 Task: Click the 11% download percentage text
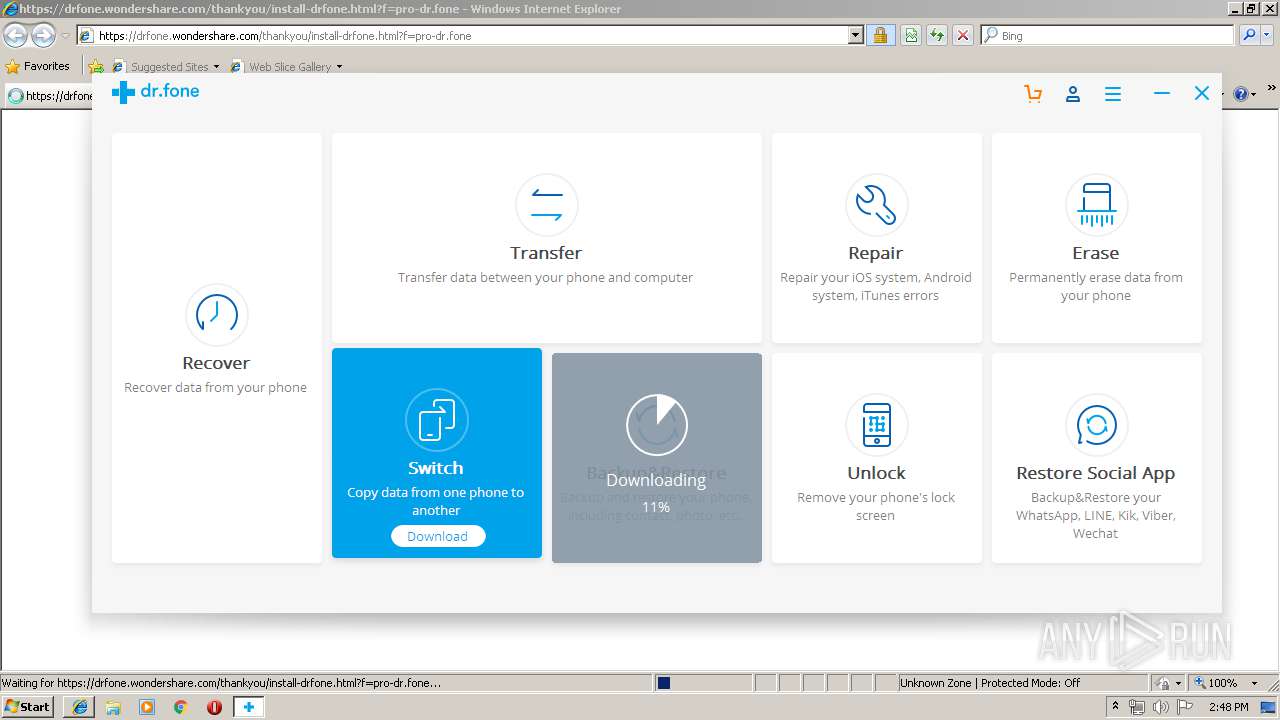point(656,507)
